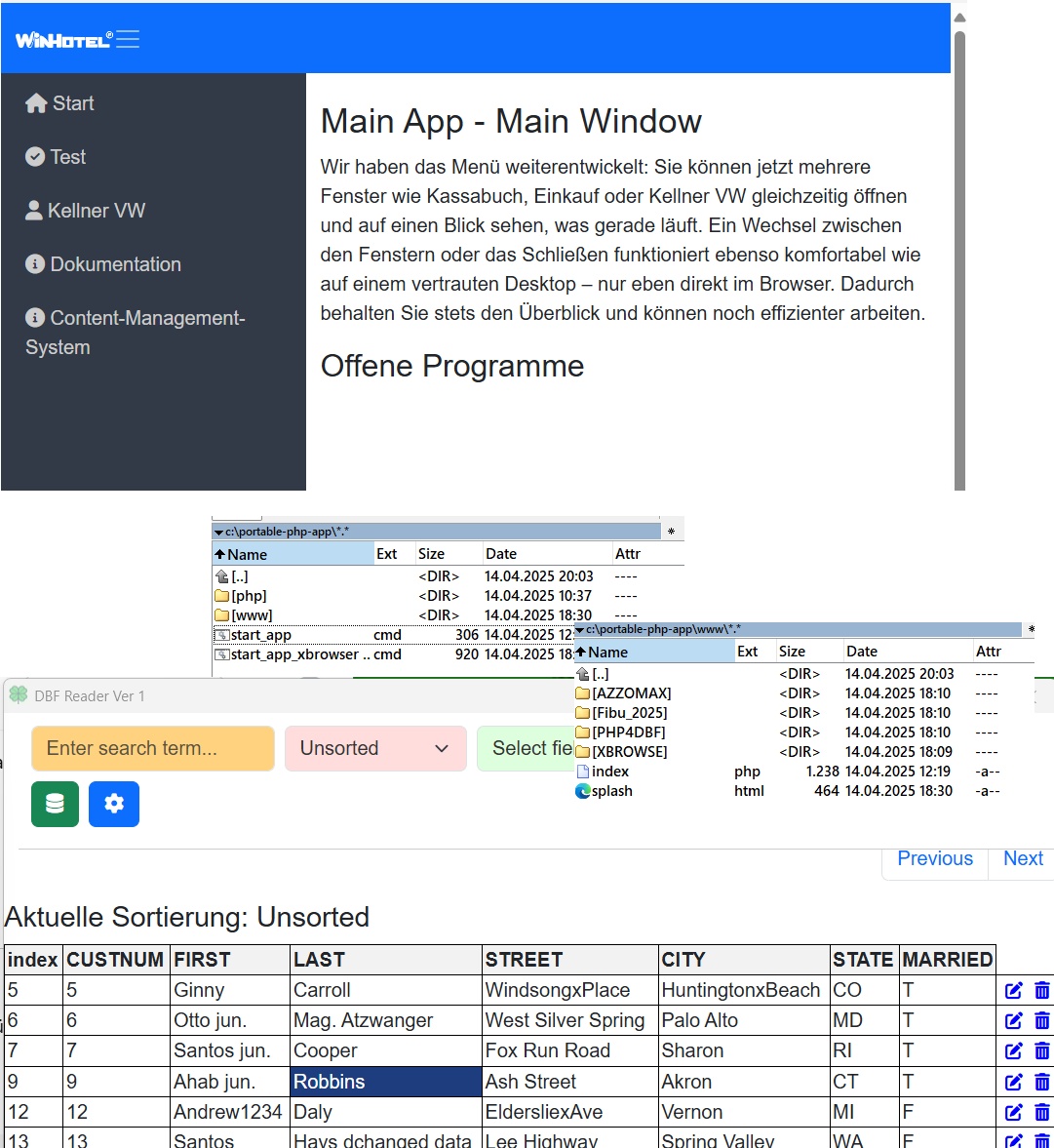Click the Next pagination link
The image size is (1054, 1148).
click(1023, 858)
